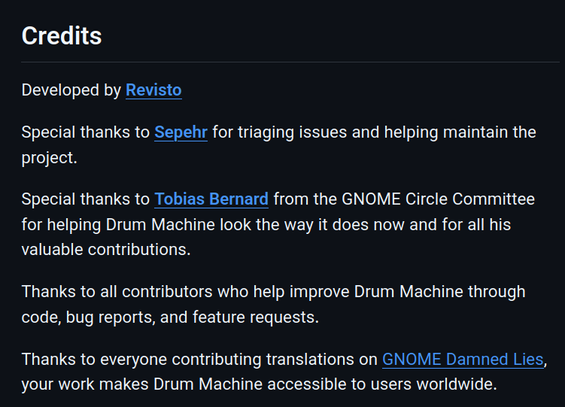Open the Revisto developer link

[x=154, y=90]
